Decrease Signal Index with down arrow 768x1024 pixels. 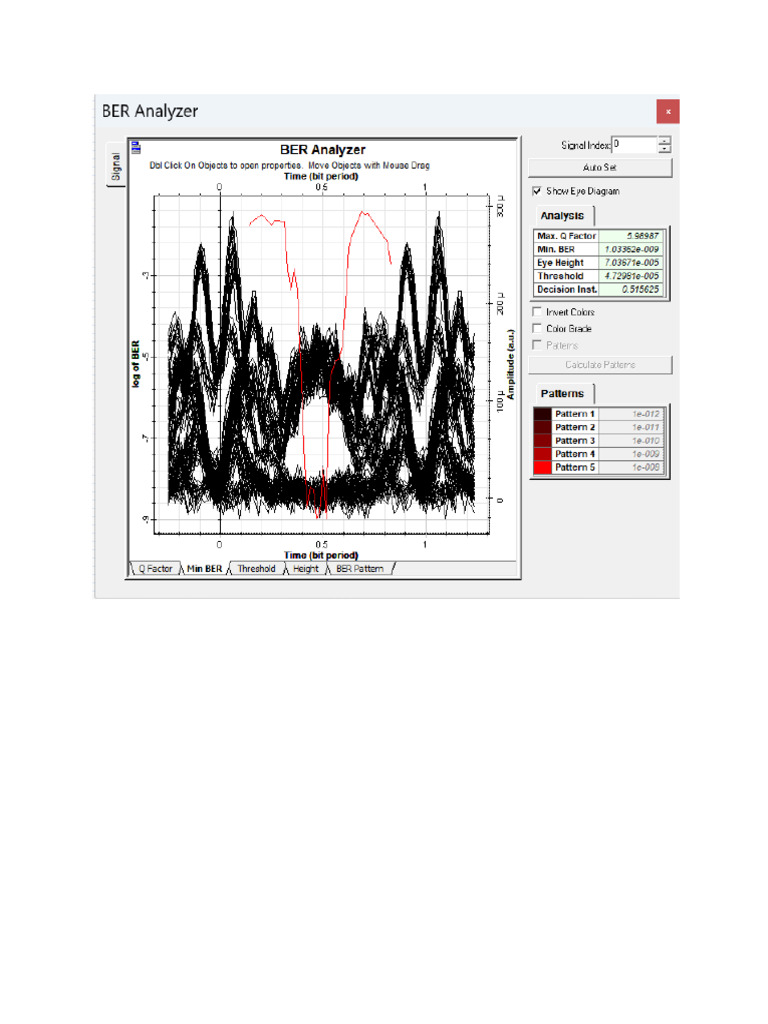click(x=664, y=149)
